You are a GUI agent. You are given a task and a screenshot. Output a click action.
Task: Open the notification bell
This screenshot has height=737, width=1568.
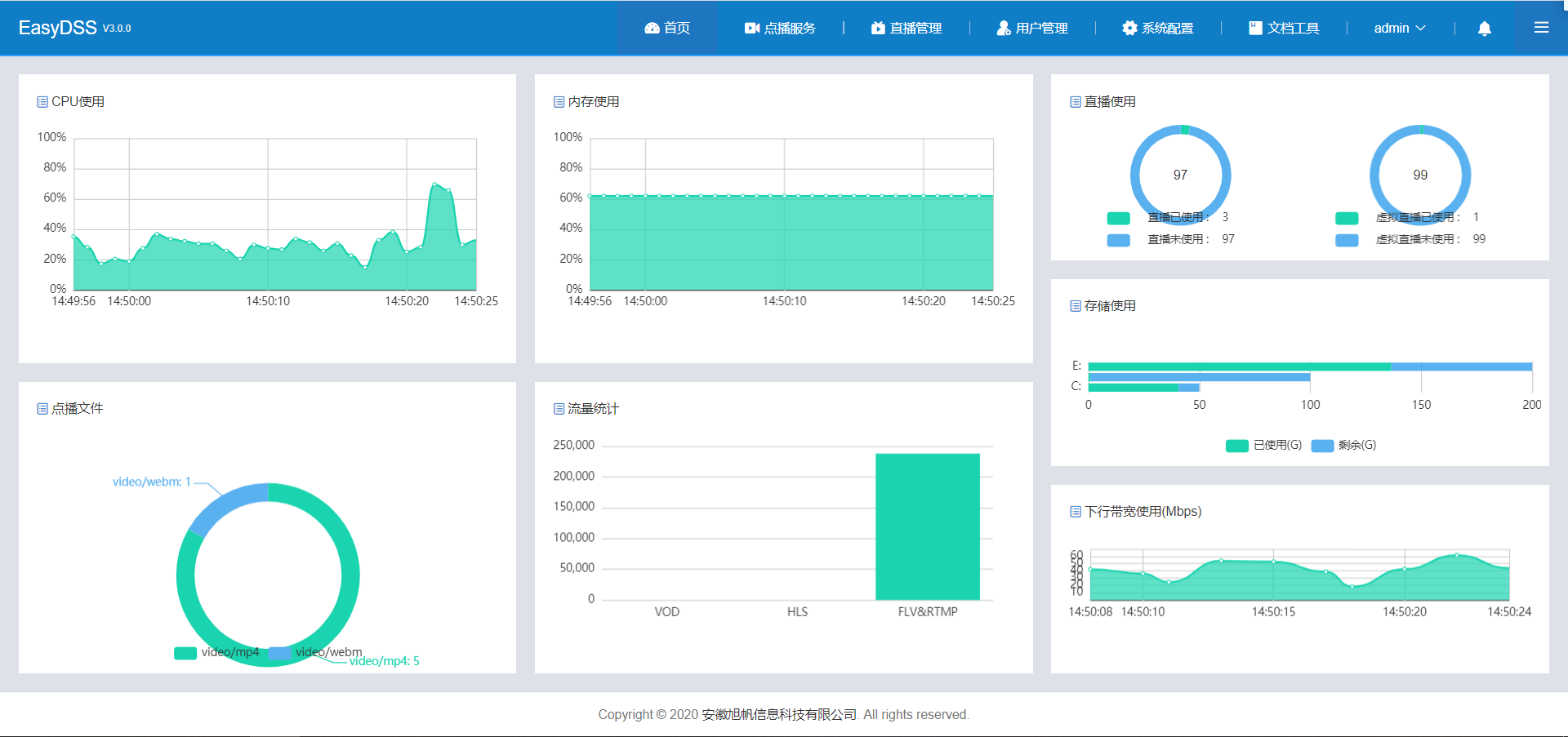(x=1484, y=27)
